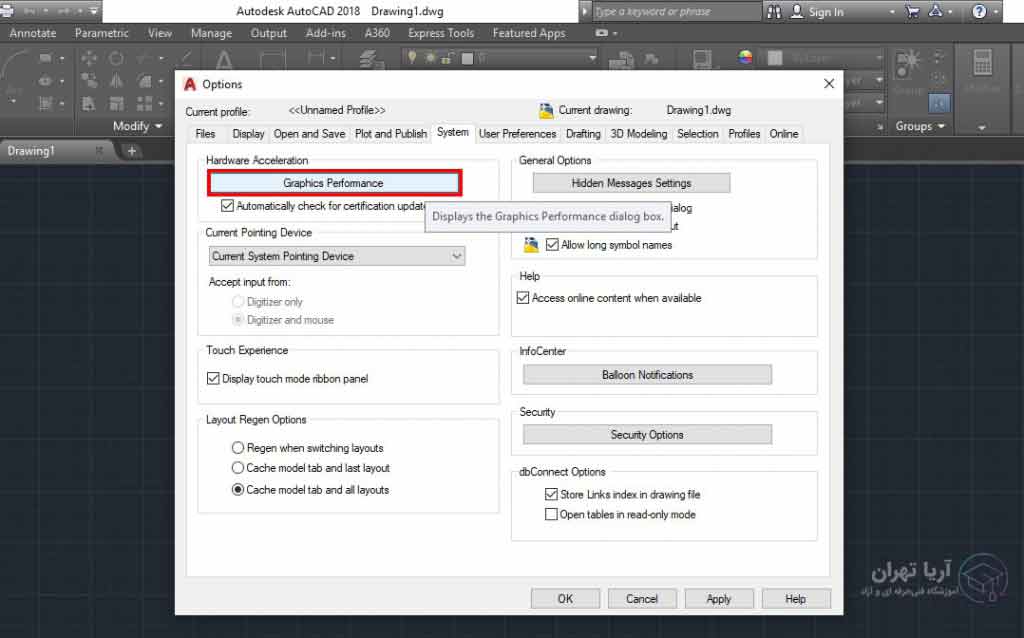The height and width of the screenshot is (638, 1024).
Task: Switch to the Drafting tab
Action: 583,134
